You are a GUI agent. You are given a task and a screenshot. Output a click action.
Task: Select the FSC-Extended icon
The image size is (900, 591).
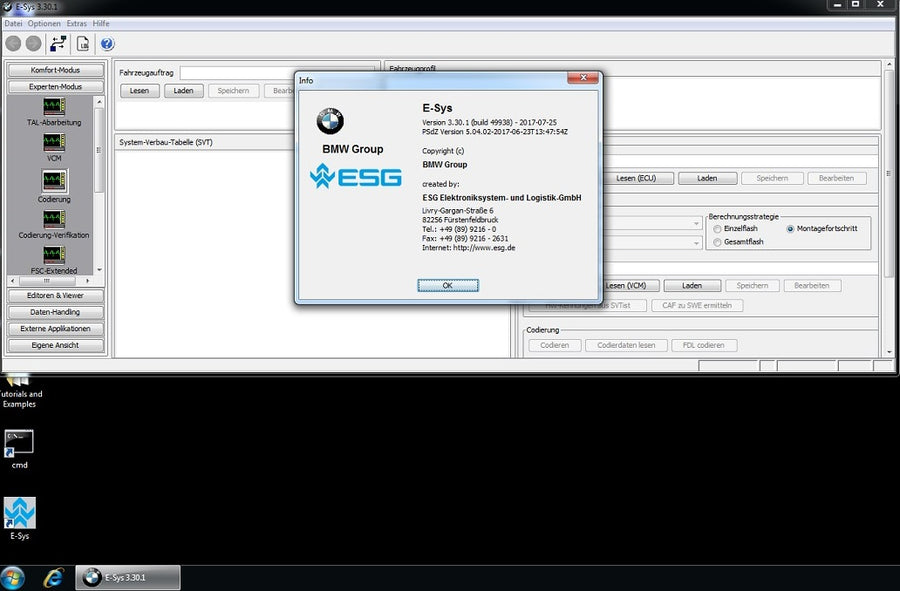click(53, 255)
